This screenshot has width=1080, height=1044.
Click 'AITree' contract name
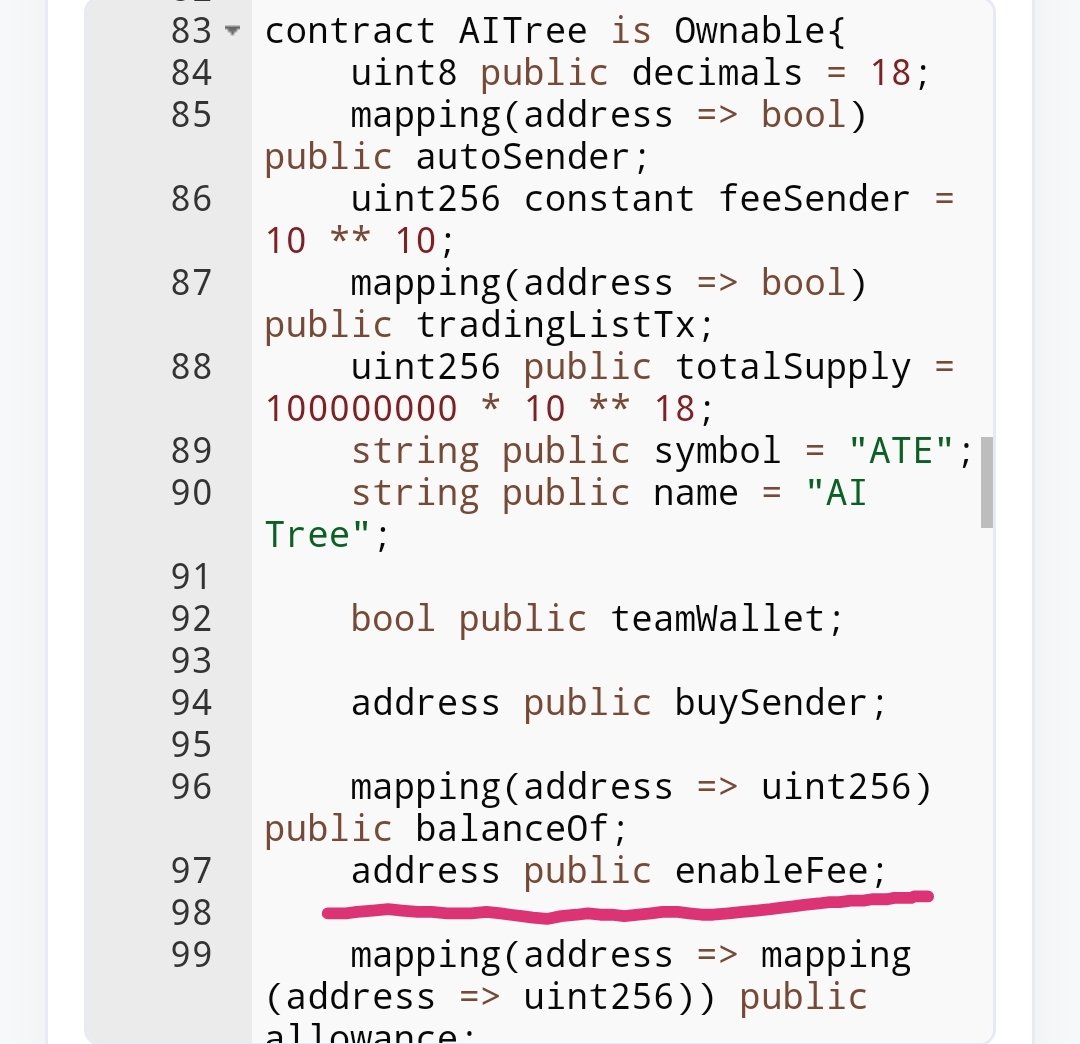coord(523,31)
